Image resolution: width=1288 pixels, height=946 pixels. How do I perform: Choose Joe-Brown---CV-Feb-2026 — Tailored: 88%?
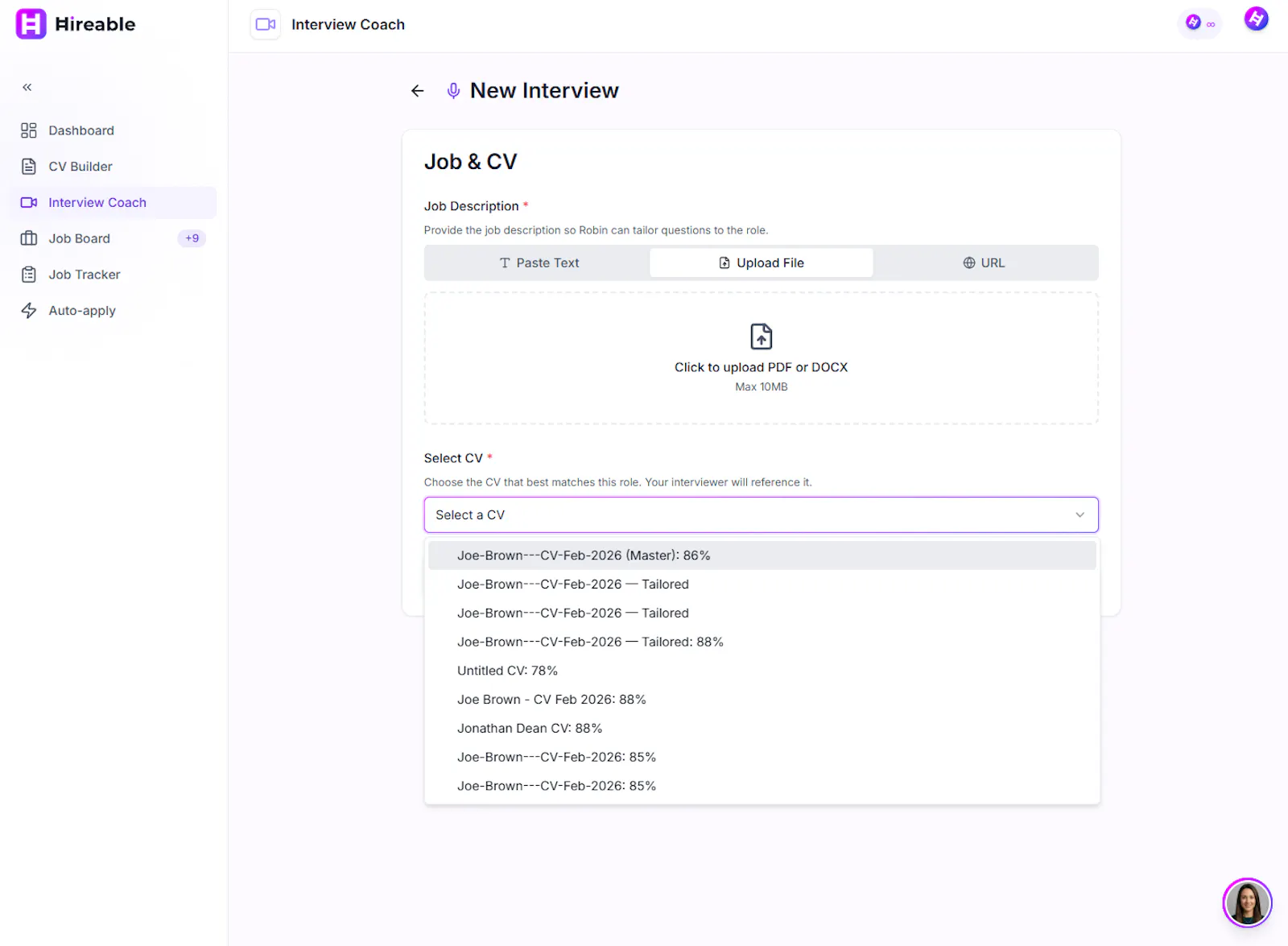[762, 642]
